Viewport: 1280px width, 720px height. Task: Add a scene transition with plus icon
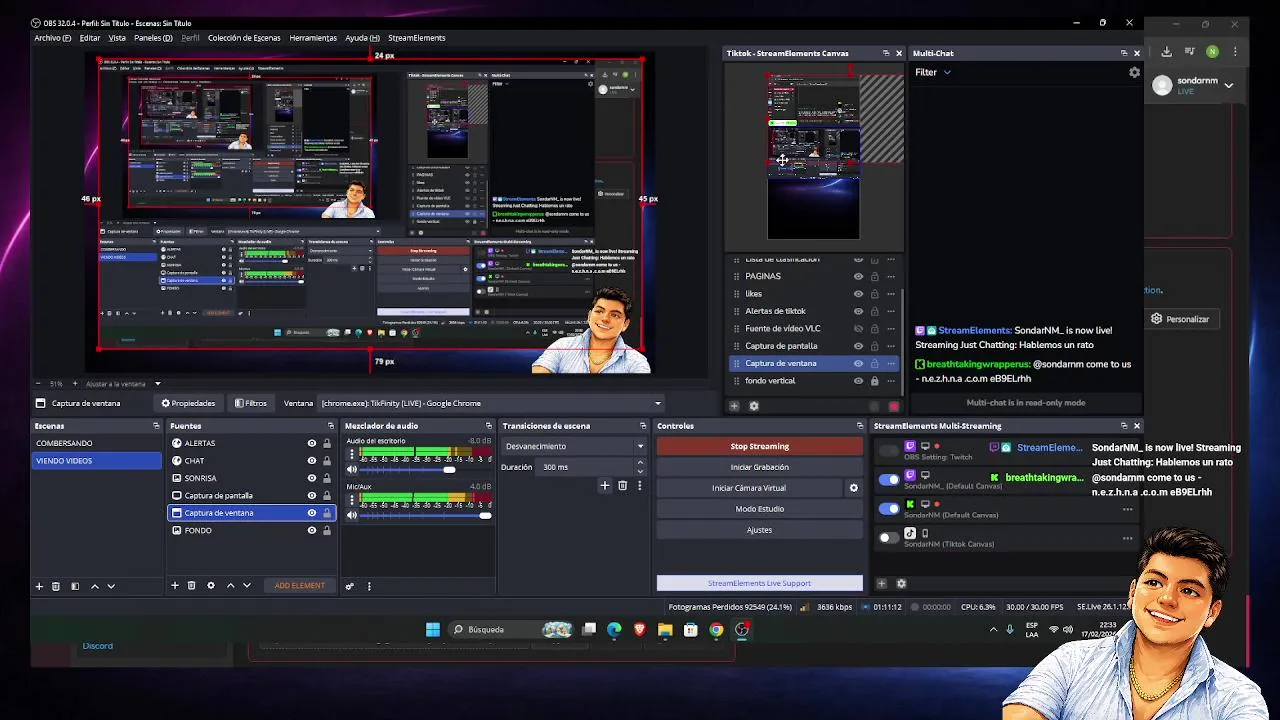tap(604, 486)
